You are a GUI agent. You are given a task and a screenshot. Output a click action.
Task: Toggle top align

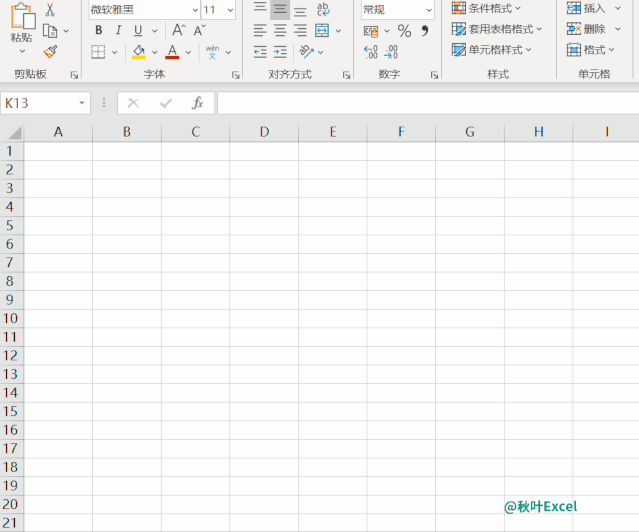pyautogui.click(x=260, y=7)
